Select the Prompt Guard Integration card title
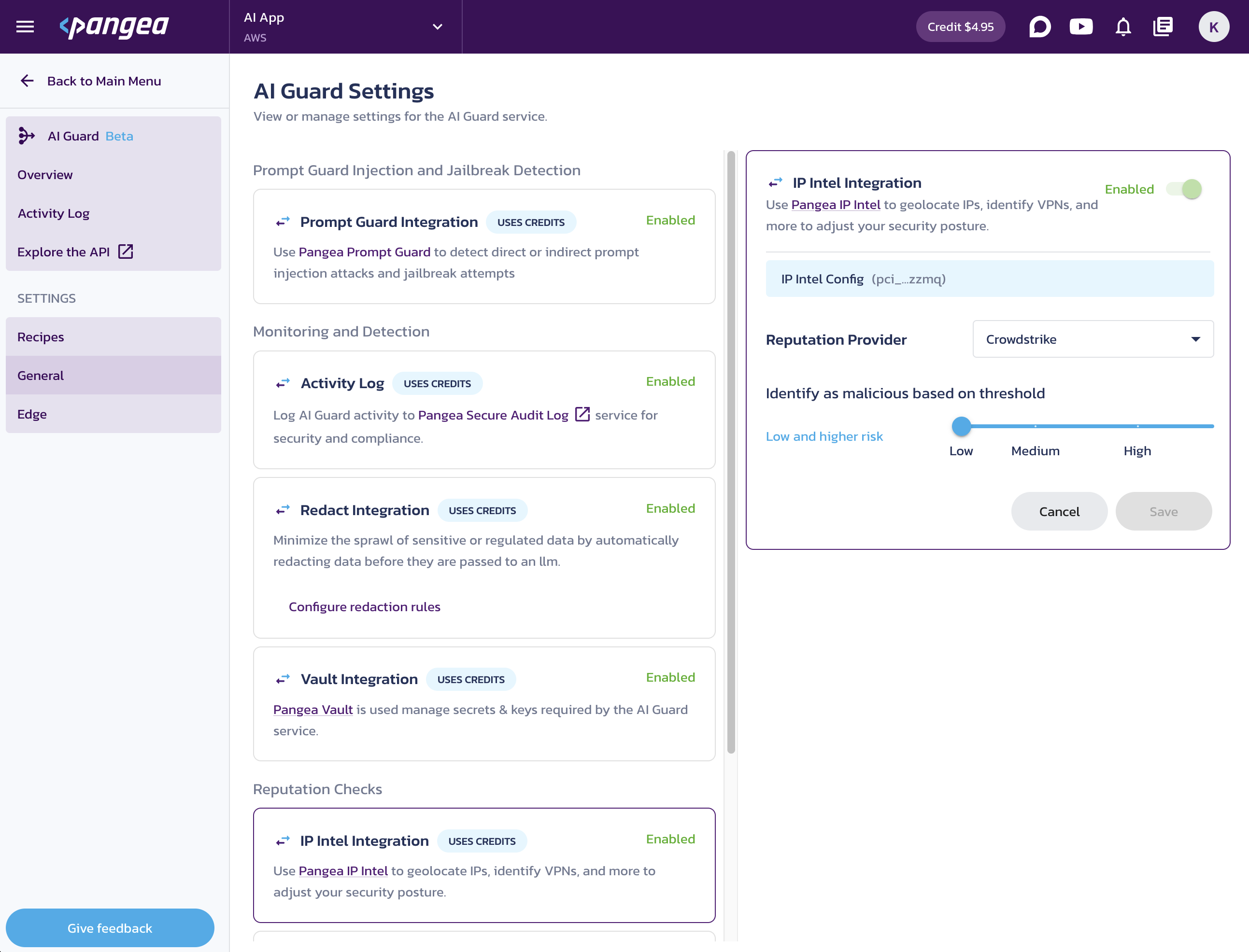 [x=389, y=222]
